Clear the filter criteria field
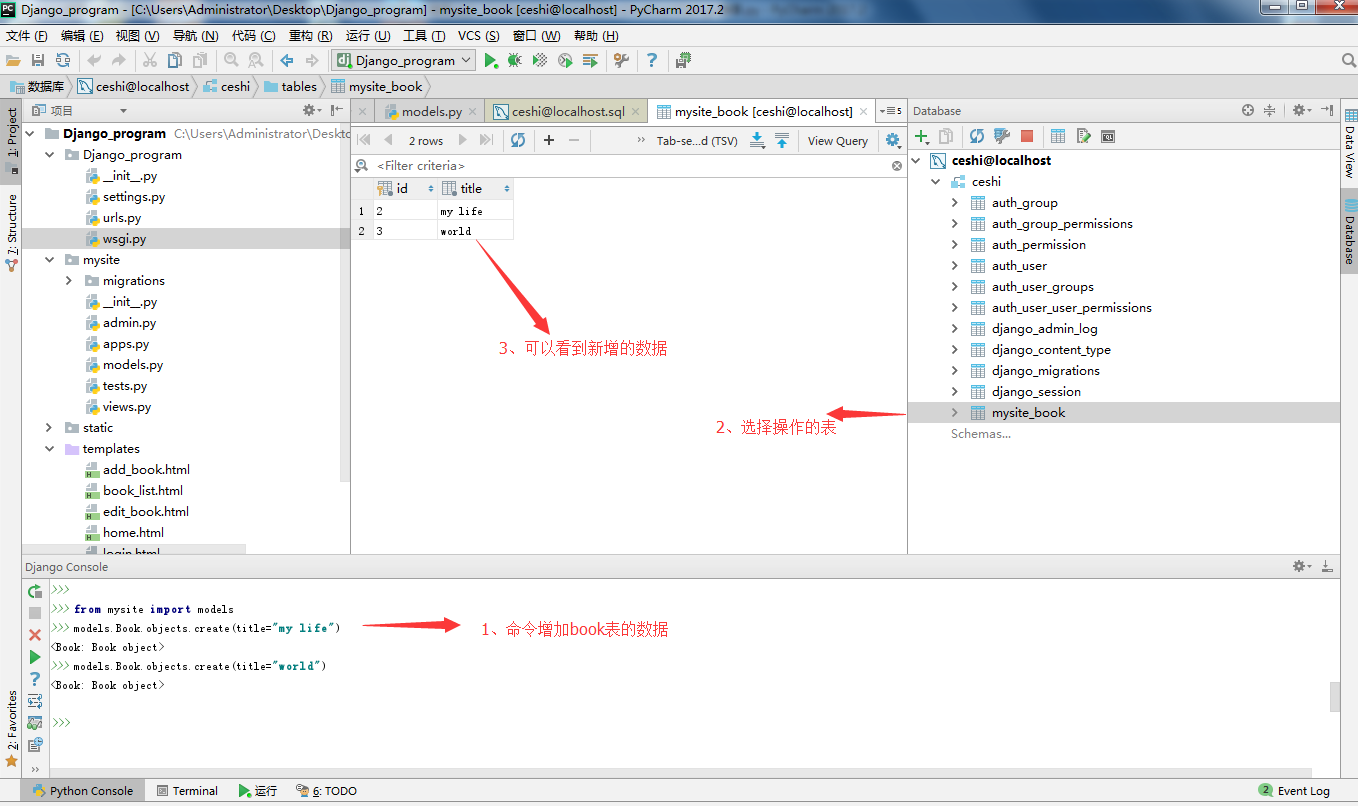1358x806 pixels. click(897, 166)
